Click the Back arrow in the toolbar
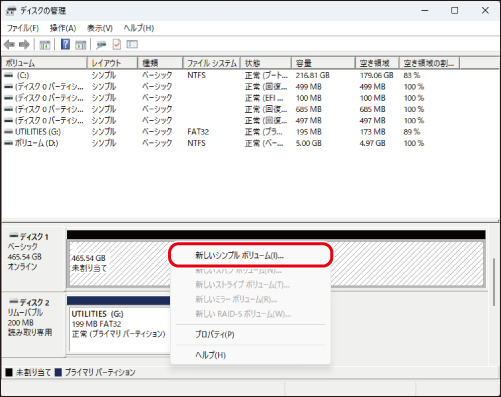The height and width of the screenshot is (397, 501). coord(9,44)
